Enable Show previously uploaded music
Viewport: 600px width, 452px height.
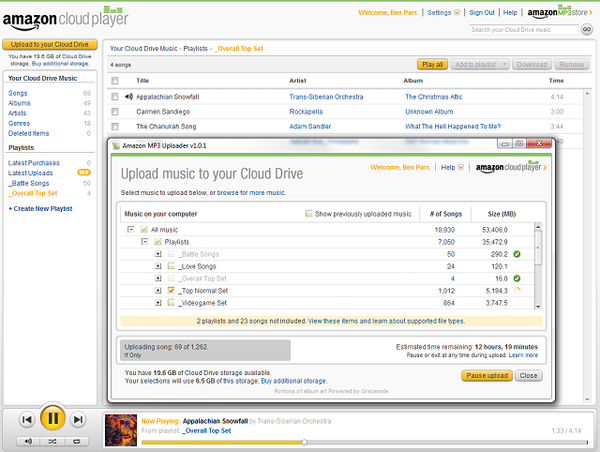tap(309, 213)
